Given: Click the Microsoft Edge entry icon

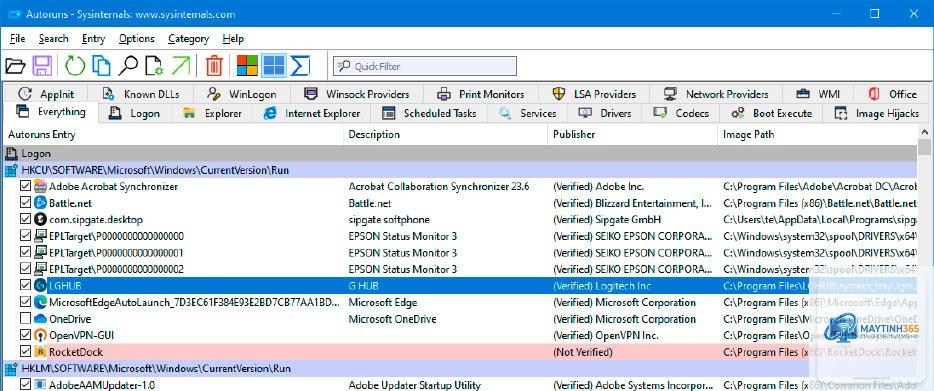Looking at the screenshot, I should pos(41,302).
